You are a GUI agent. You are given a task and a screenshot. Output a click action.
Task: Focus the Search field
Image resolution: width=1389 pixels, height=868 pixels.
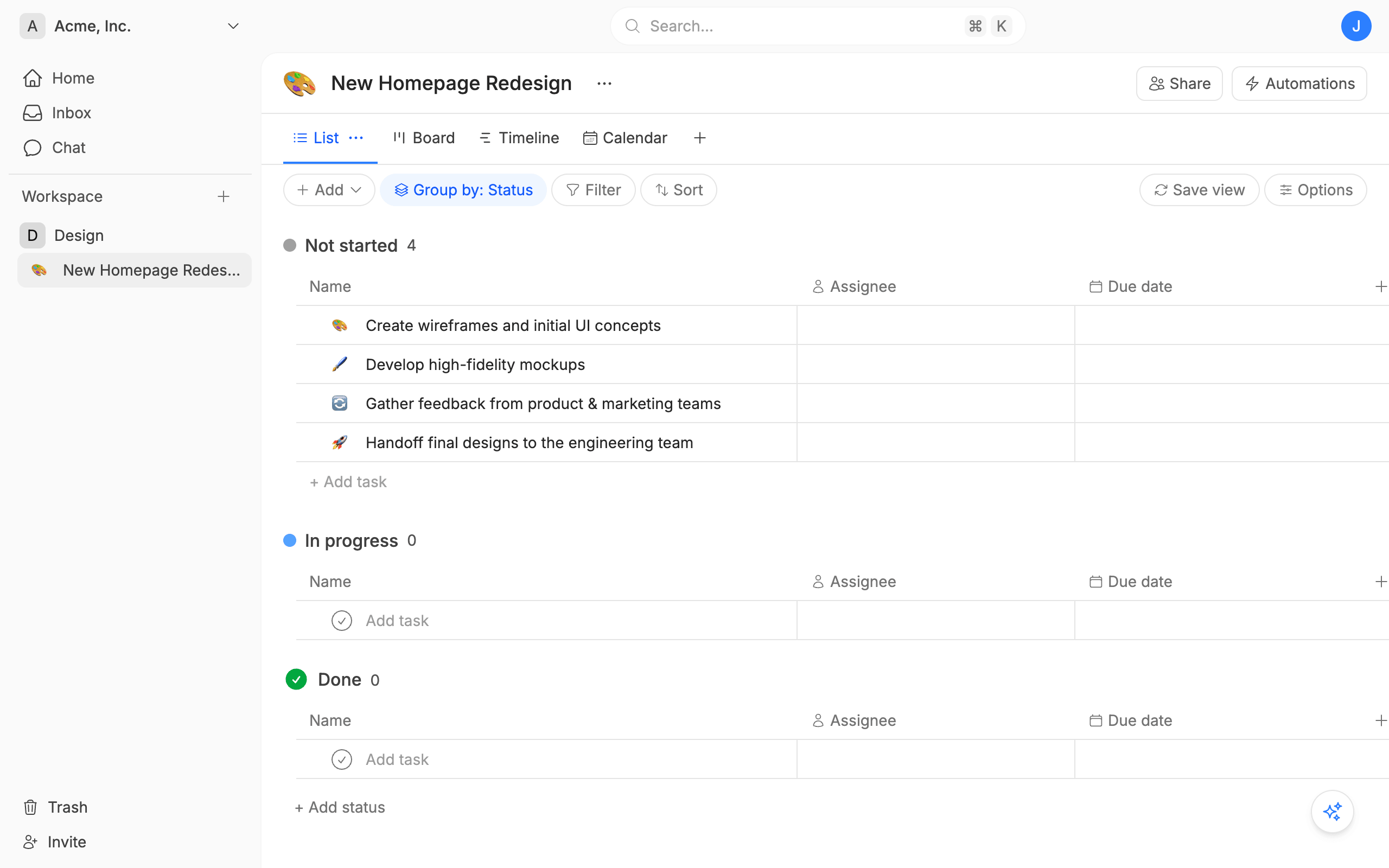[x=817, y=26]
